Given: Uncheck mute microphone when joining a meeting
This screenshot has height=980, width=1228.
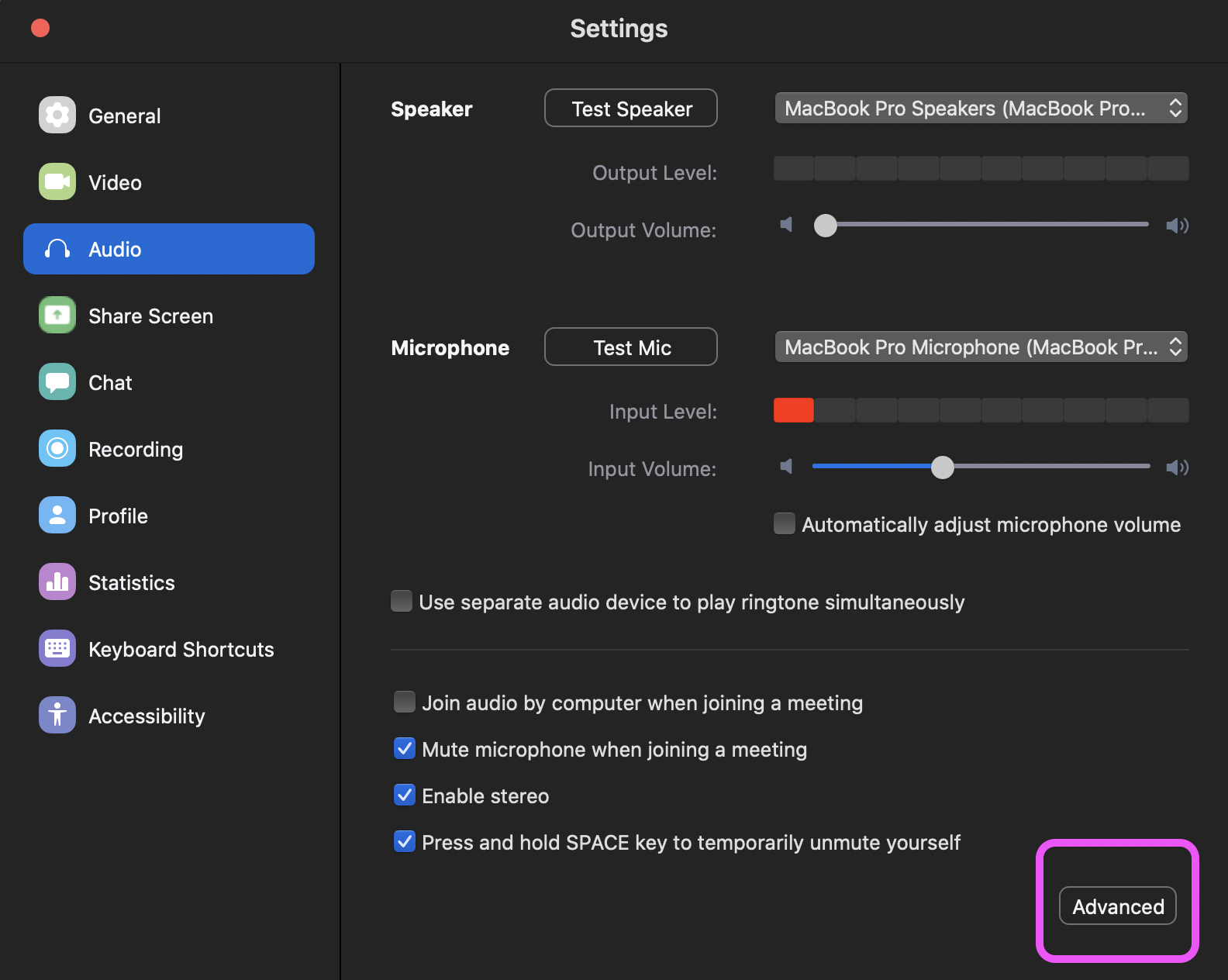Looking at the screenshot, I should coord(405,748).
